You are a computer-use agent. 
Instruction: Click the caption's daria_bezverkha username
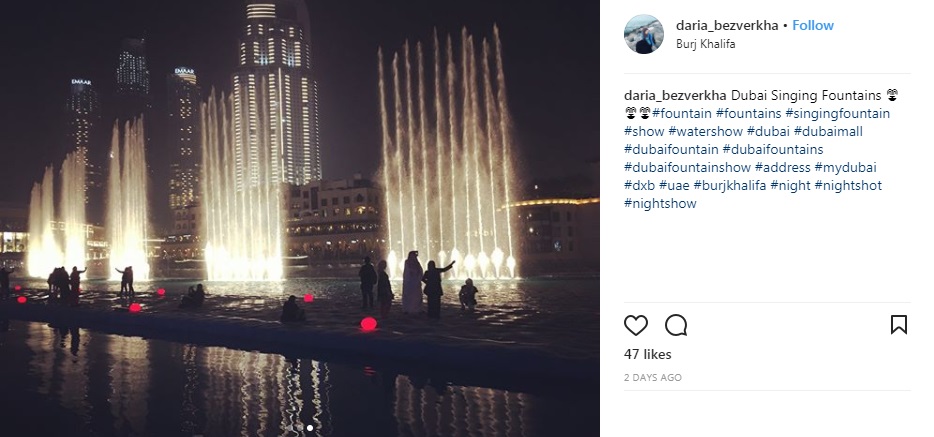pos(675,95)
